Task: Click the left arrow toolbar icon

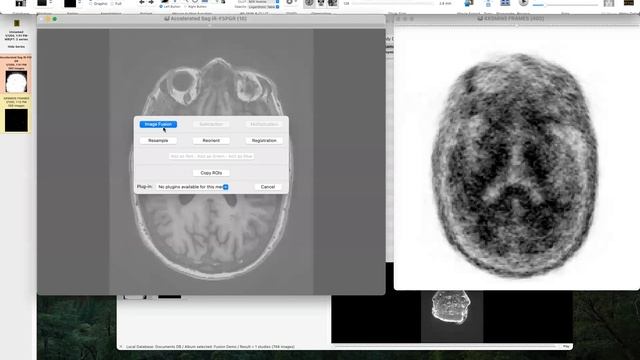Action: (x=141, y=2)
